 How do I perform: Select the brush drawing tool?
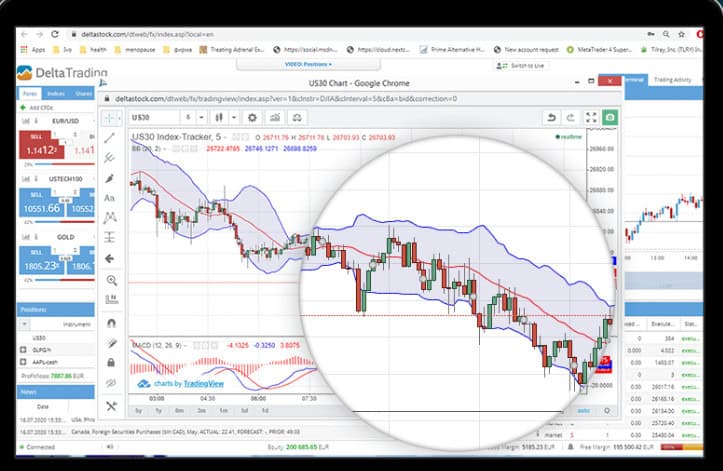(110, 178)
